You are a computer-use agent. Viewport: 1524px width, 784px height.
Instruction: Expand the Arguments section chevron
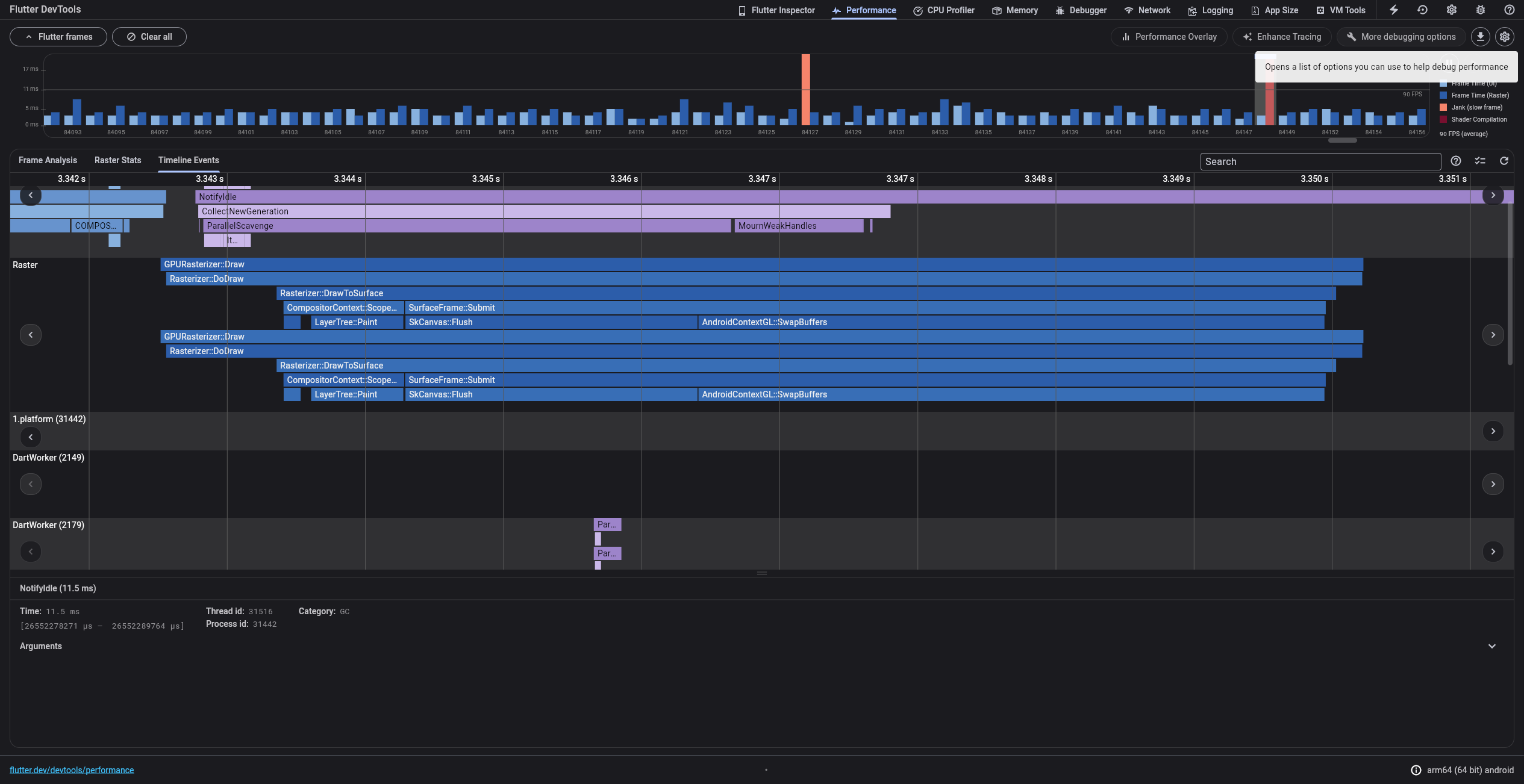pyautogui.click(x=1491, y=646)
